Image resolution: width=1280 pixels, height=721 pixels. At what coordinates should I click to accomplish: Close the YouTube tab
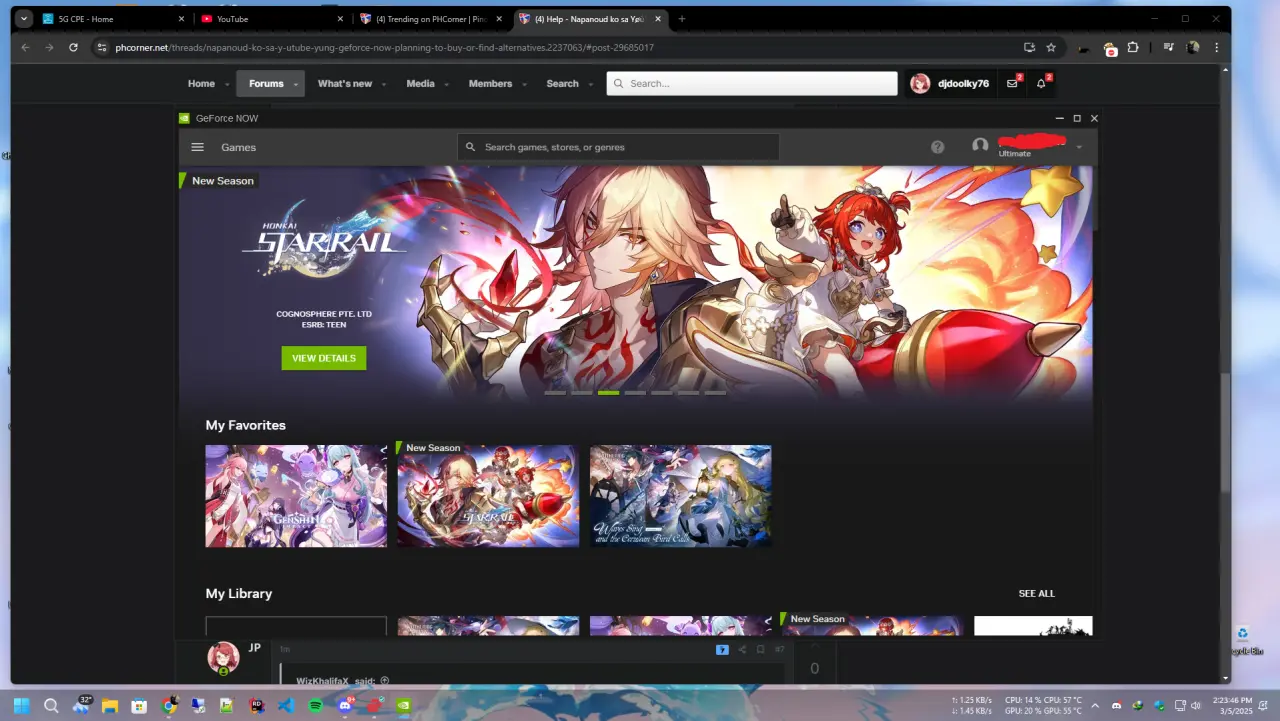pyautogui.click(x=341, y=19)
